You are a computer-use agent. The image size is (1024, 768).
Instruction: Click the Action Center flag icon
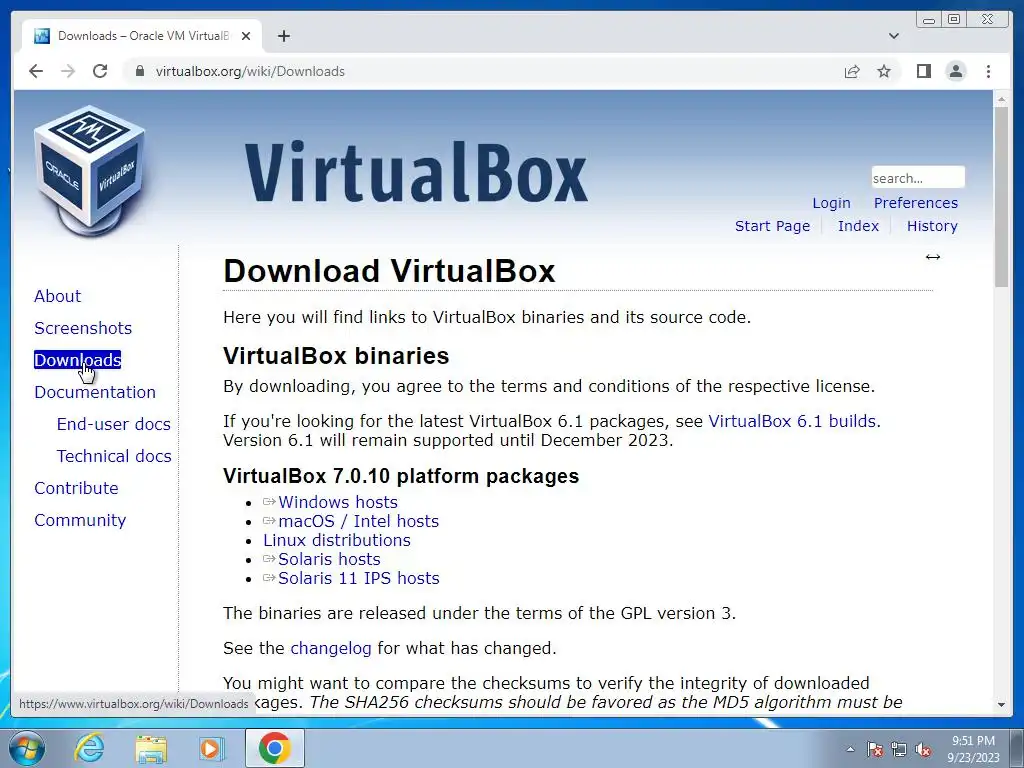tap(874, 749)
